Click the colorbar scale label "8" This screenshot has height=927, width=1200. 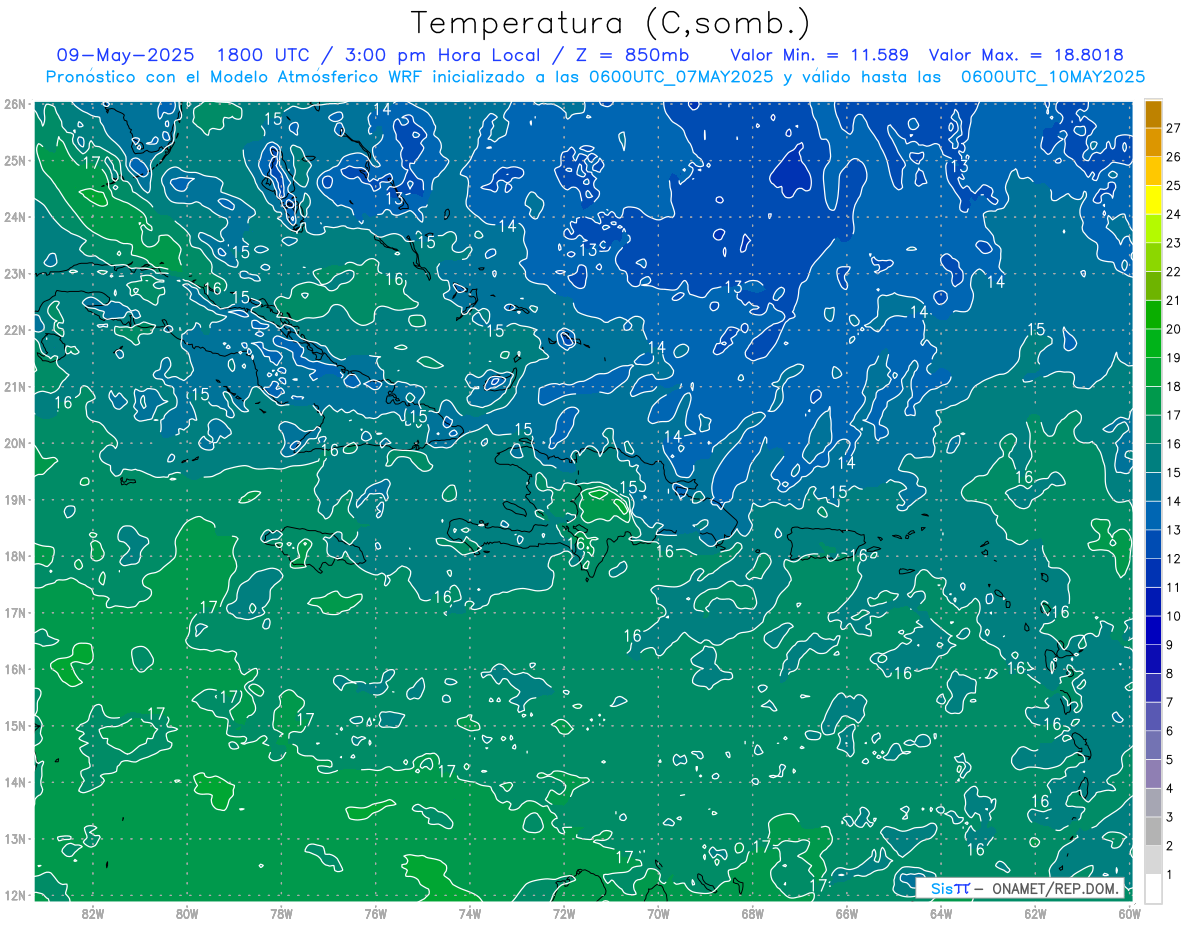click(x=1171, y=673)
